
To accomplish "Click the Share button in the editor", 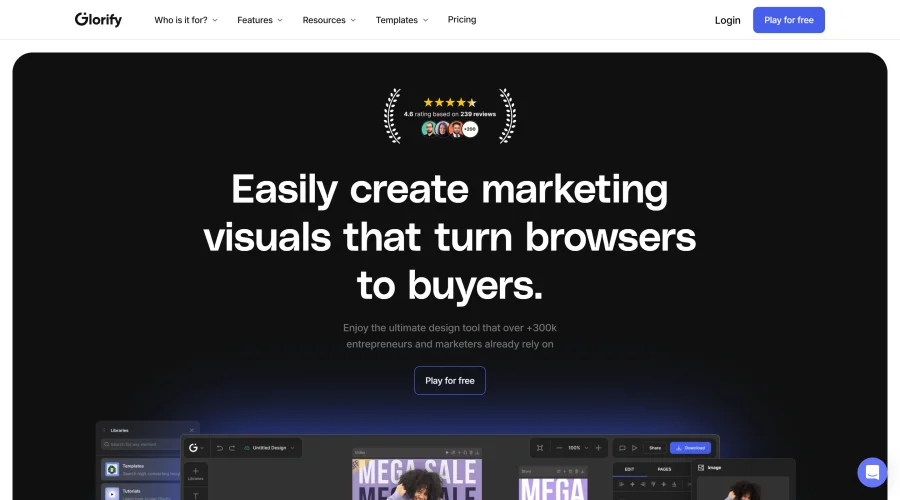I will click(655, 448).
